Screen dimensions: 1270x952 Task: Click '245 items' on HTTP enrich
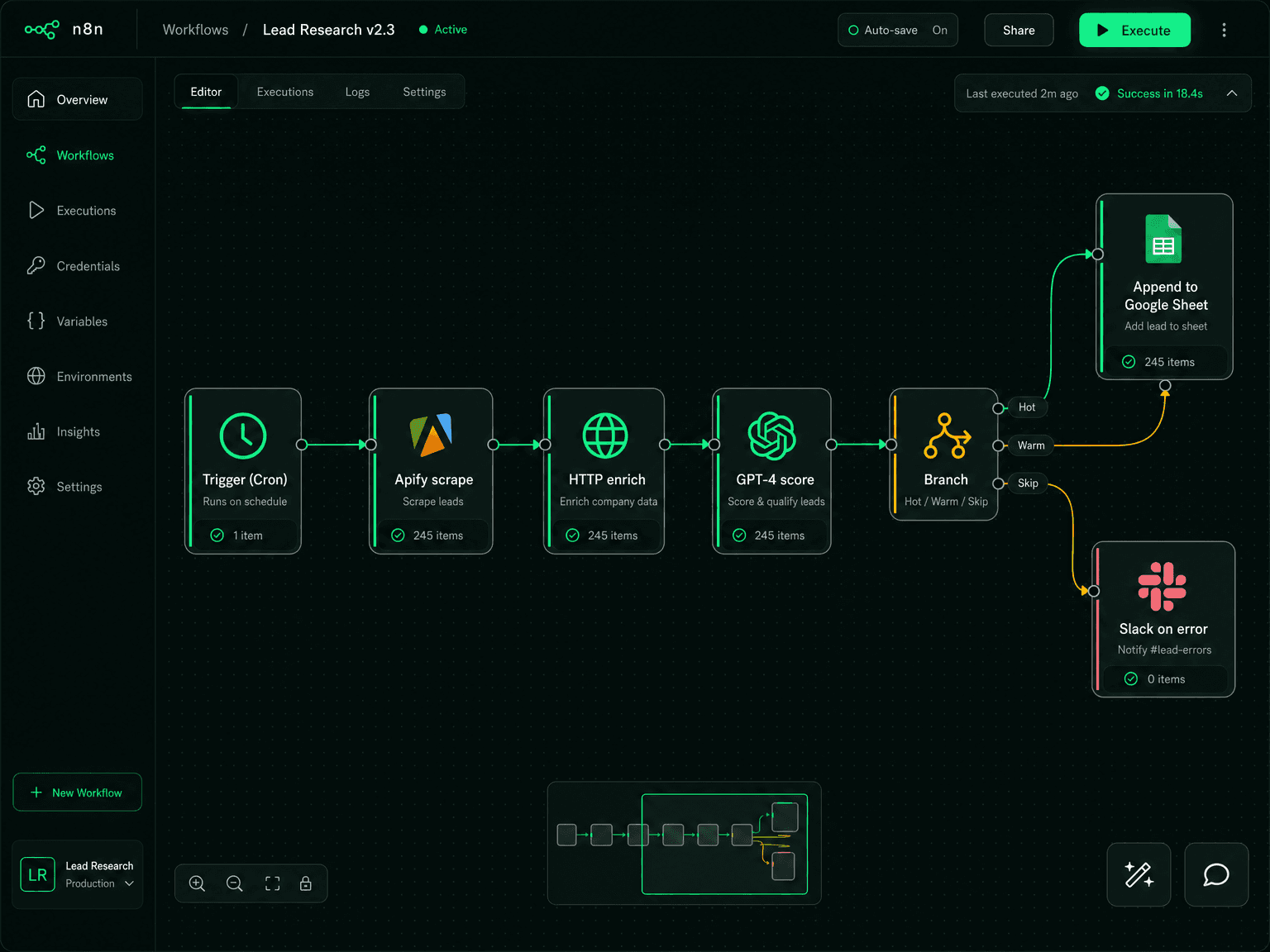(x=613, y=535)
